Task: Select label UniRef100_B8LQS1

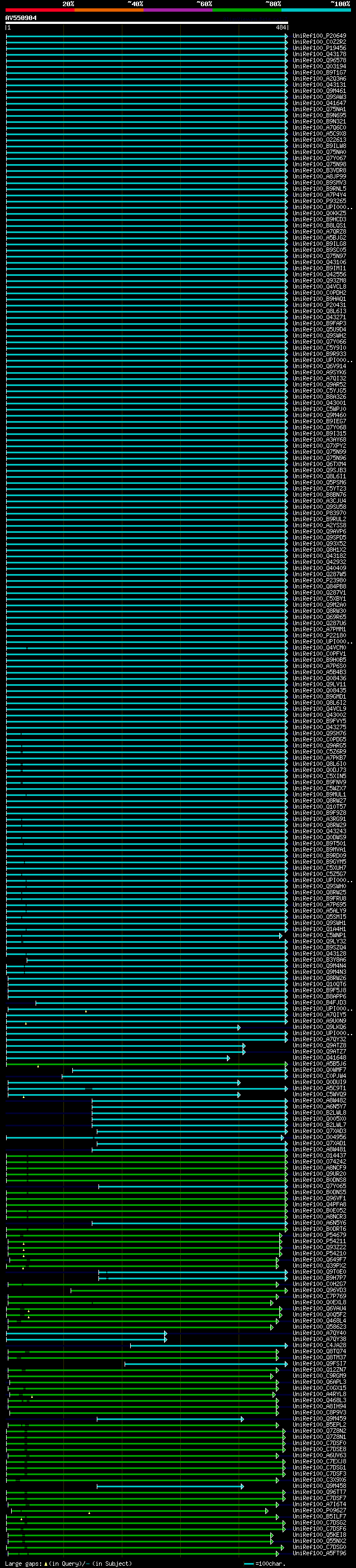Action: pos(319,226)
